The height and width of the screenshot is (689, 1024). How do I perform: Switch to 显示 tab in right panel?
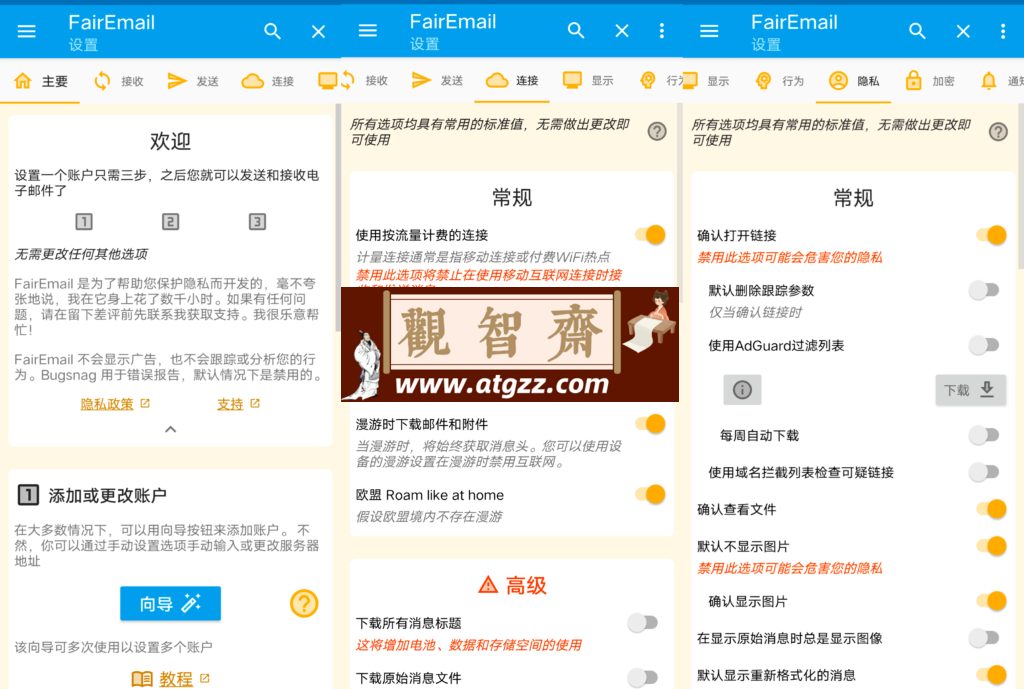tap(707, 81)
